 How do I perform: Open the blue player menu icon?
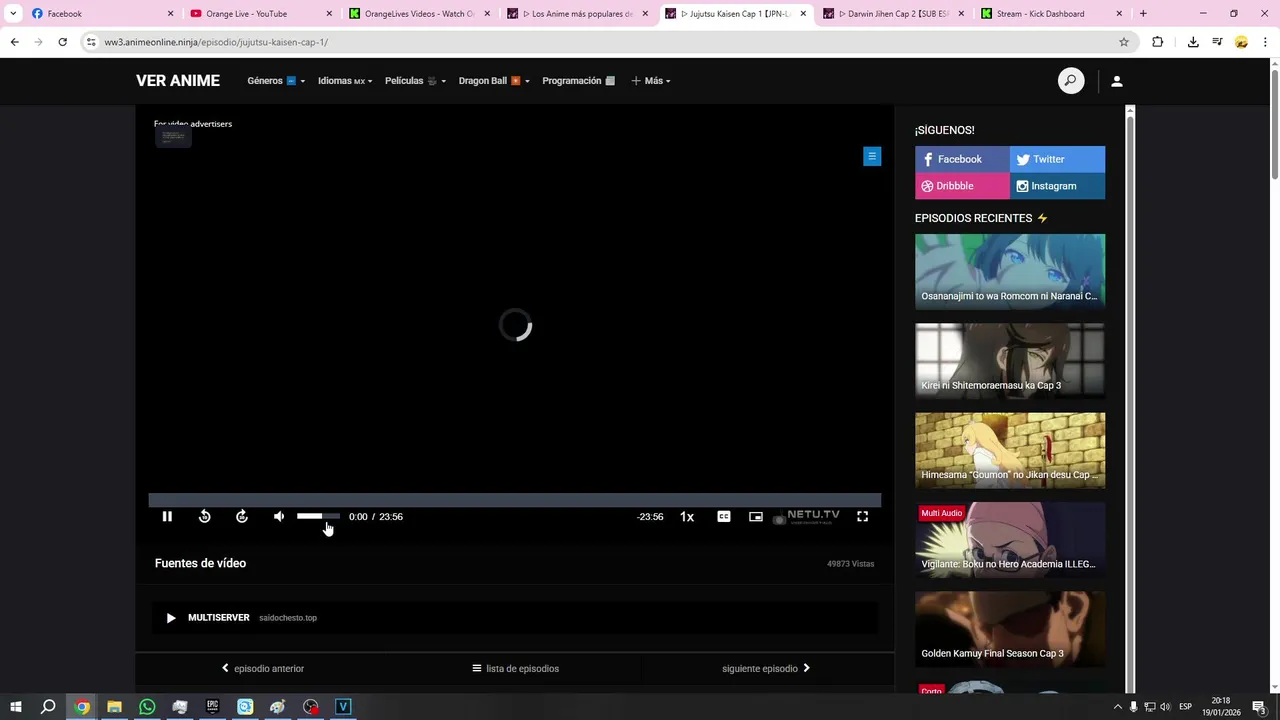pos(872,156)
